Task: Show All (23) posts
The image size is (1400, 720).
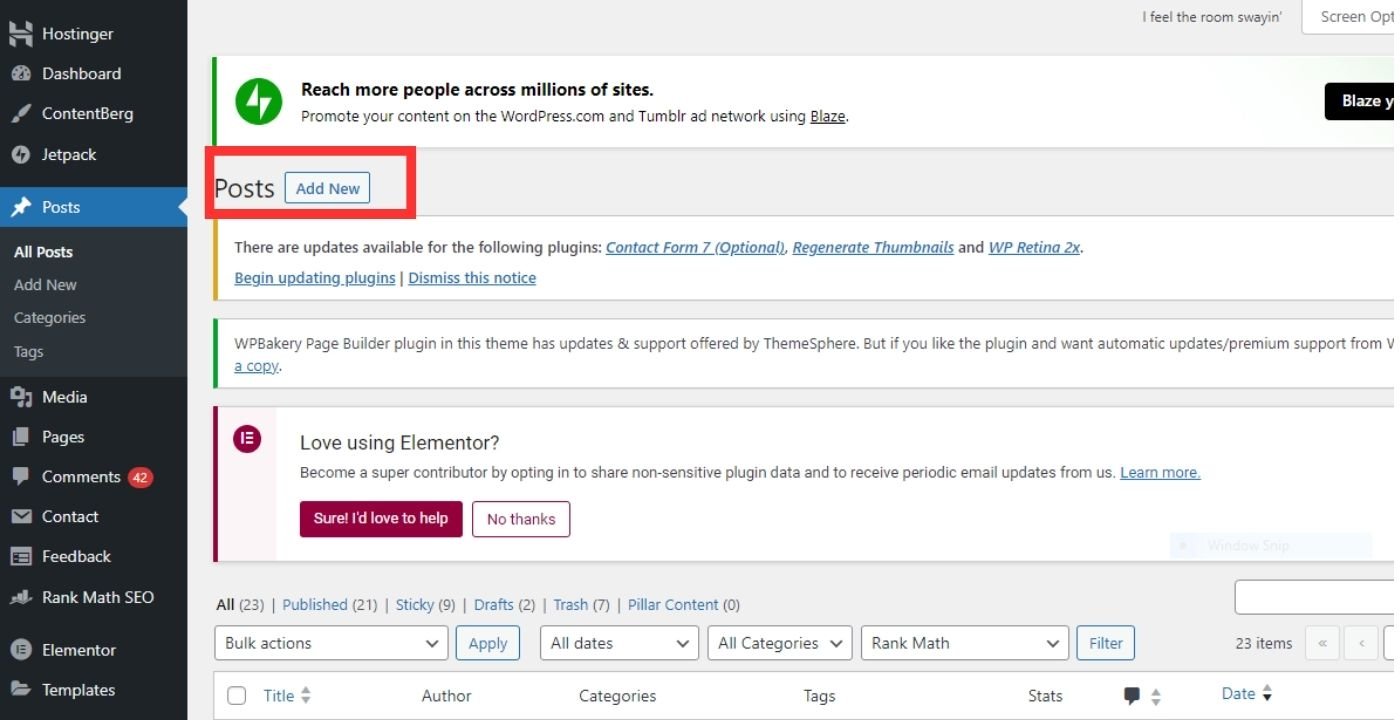Action: pyautogui.click(x=240, y=605)
